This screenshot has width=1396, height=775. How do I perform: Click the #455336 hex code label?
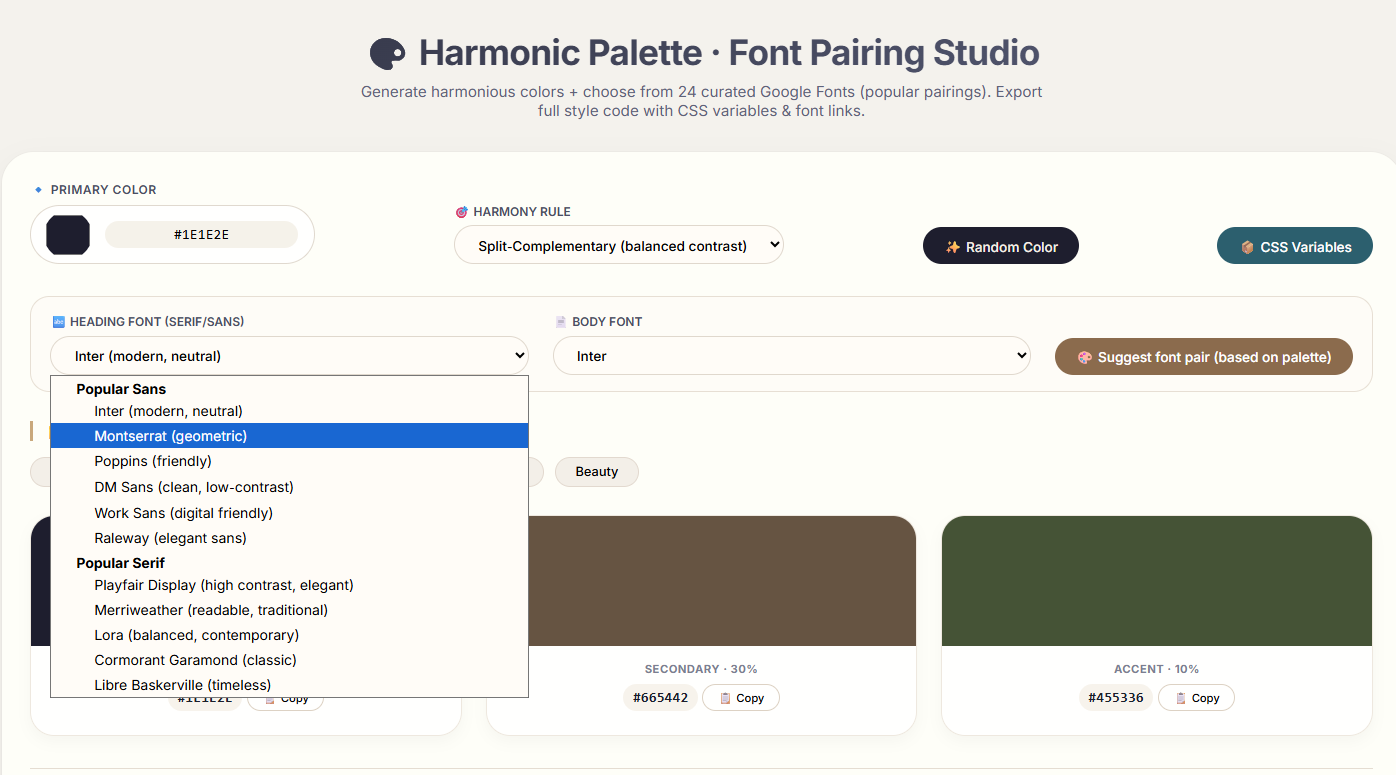1116,698
